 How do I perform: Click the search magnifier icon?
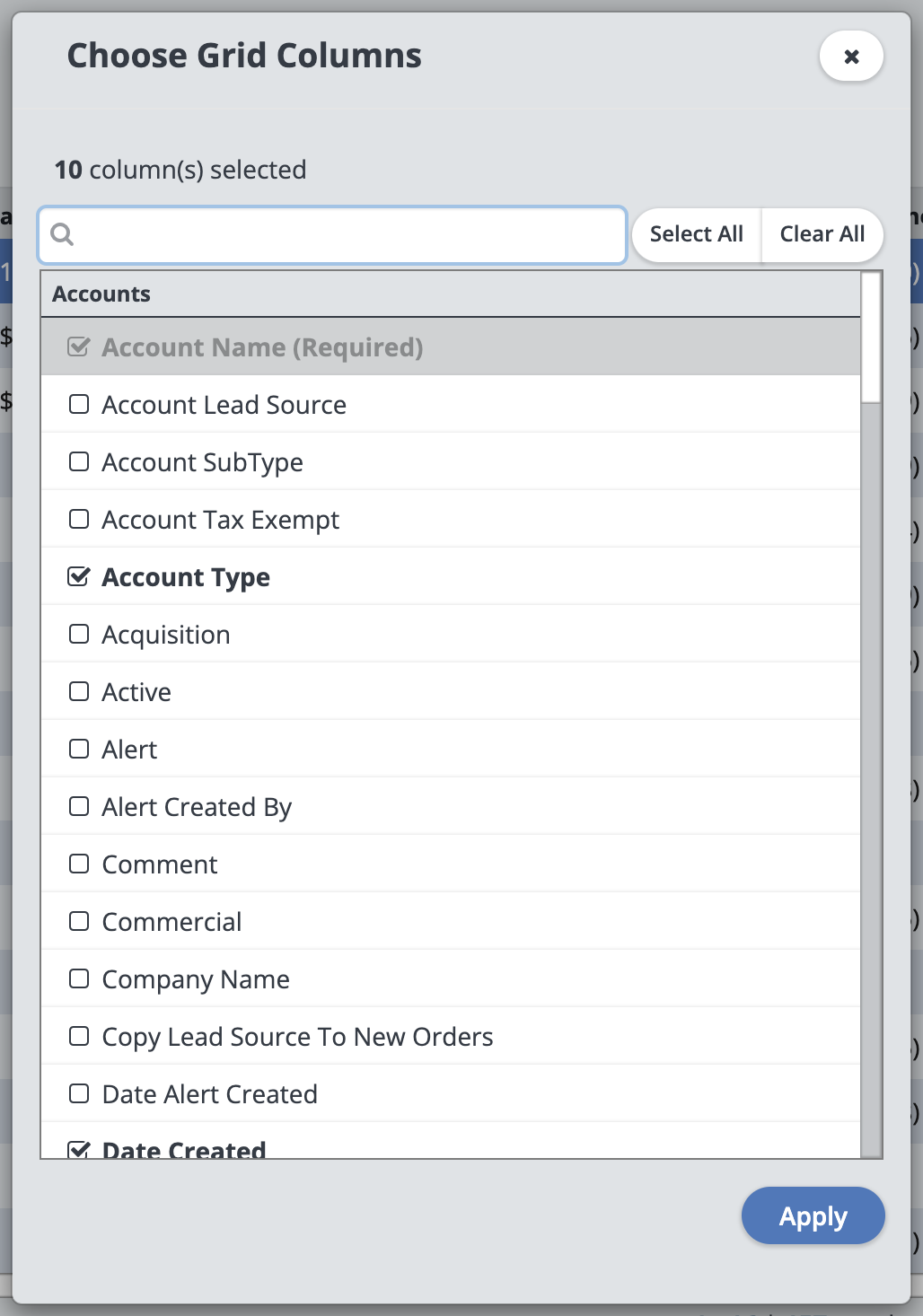coord(62,234)
